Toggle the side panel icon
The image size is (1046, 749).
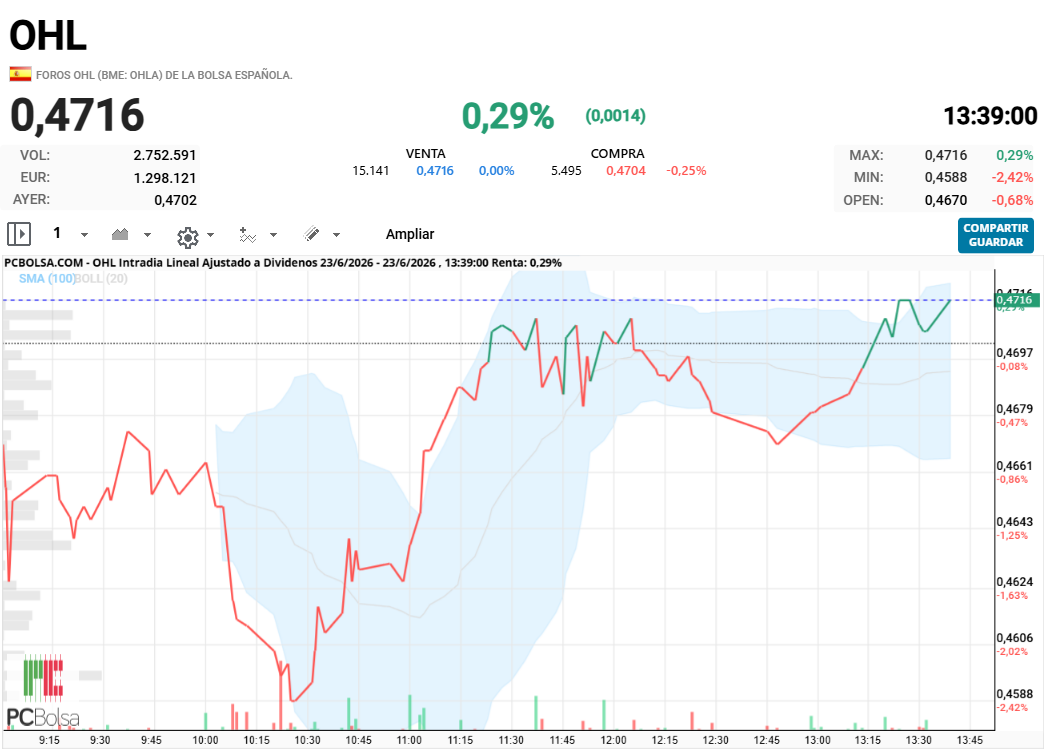[19, 234]
